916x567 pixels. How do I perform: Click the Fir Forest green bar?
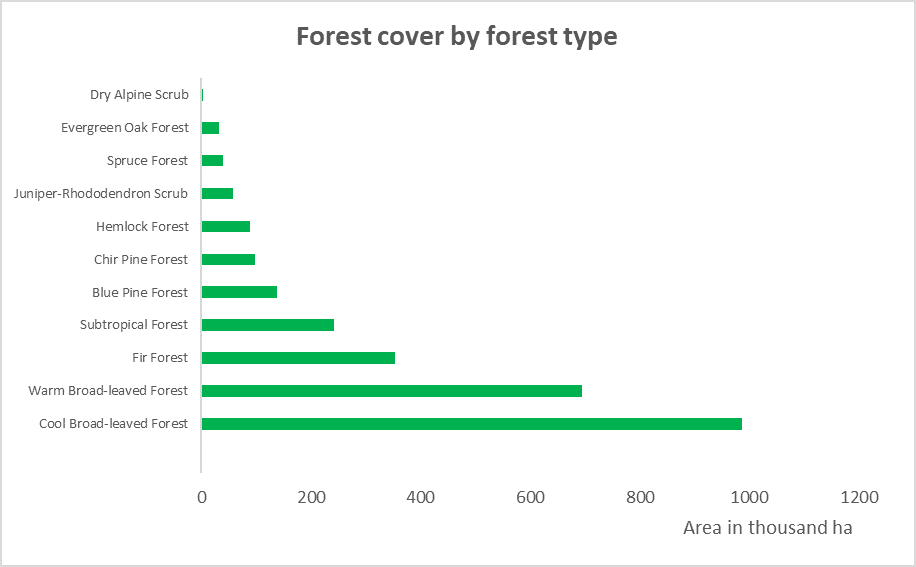tap(298, 358)
